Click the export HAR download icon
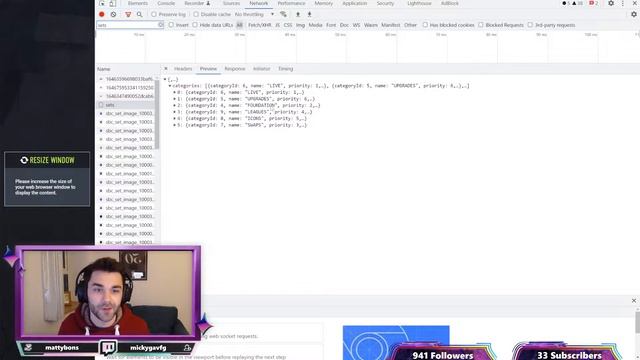The image size is (640, 360). click(x=309, y=14)
